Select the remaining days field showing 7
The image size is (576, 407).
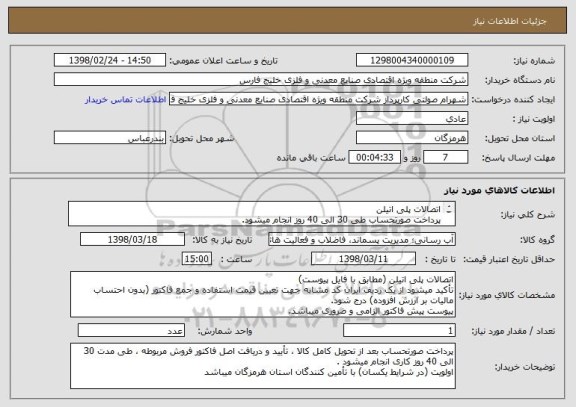446,158
